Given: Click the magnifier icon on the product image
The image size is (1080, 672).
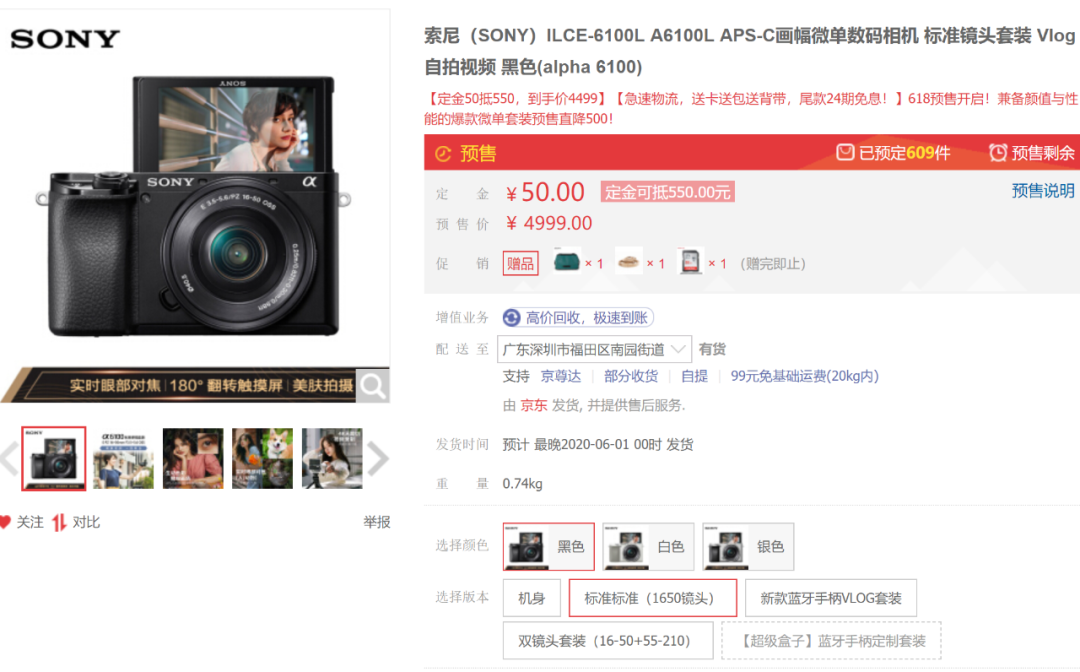Looking at the screenshot, I should 373,386.
